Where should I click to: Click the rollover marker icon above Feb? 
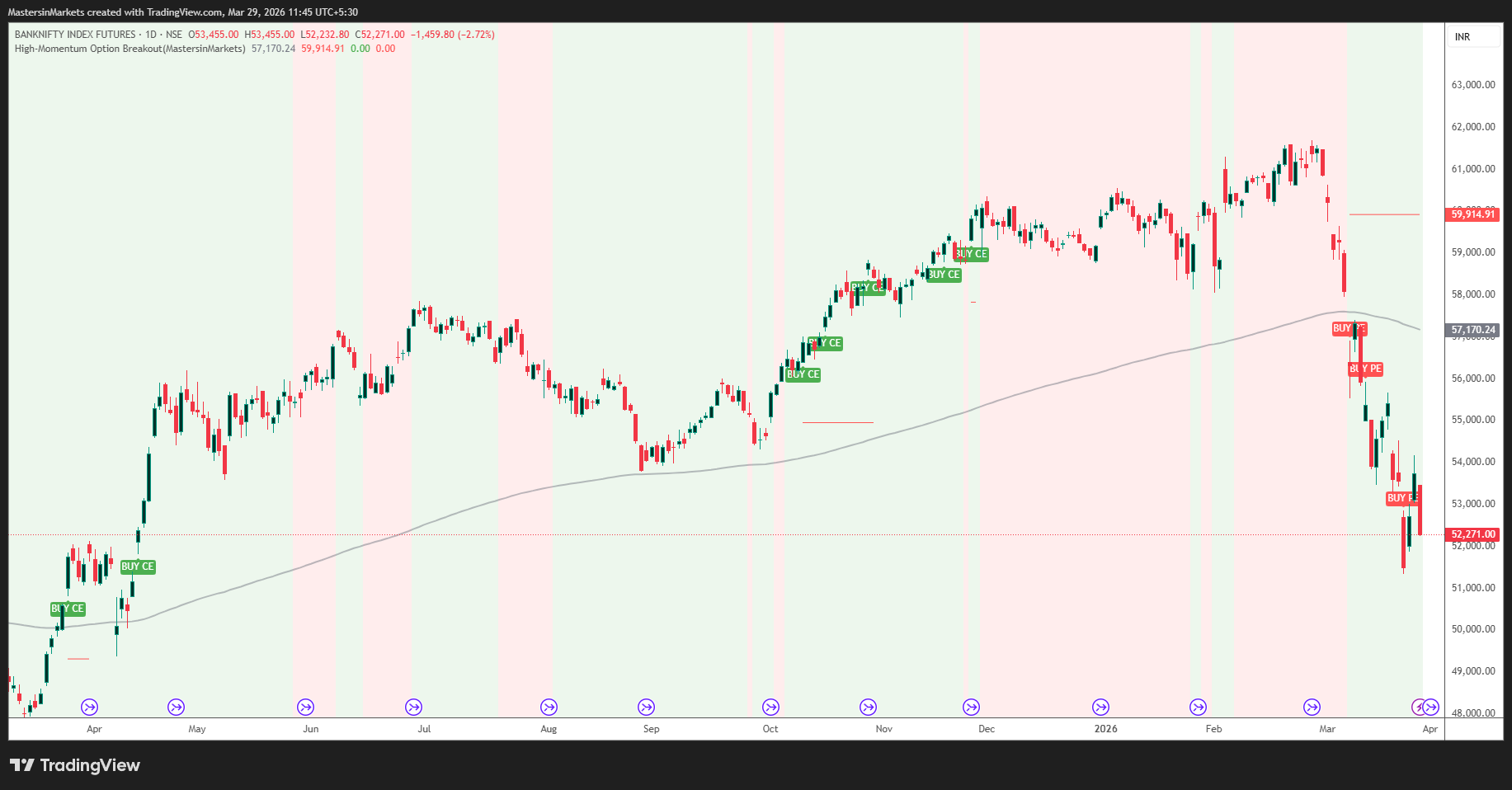(1198, 707)
